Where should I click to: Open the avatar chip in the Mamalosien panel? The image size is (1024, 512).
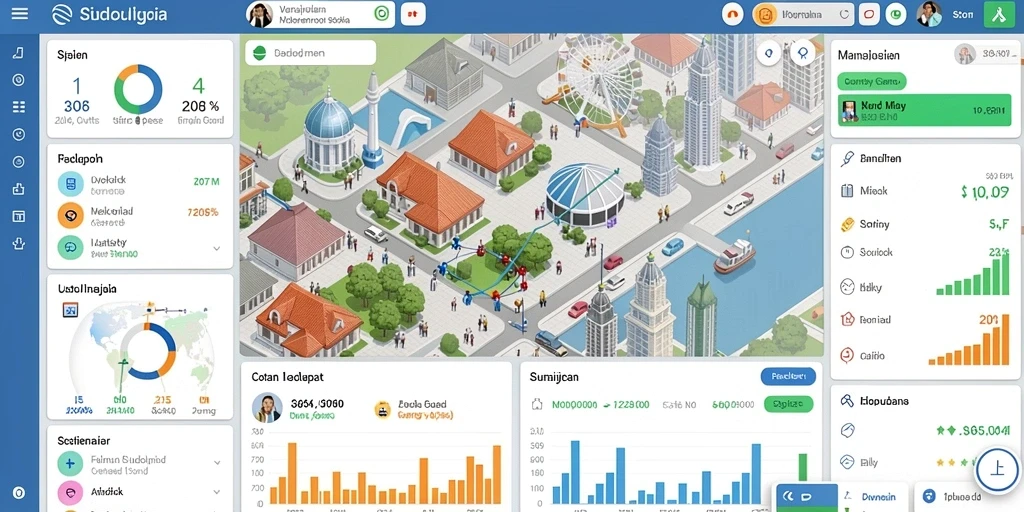(984, 54)
